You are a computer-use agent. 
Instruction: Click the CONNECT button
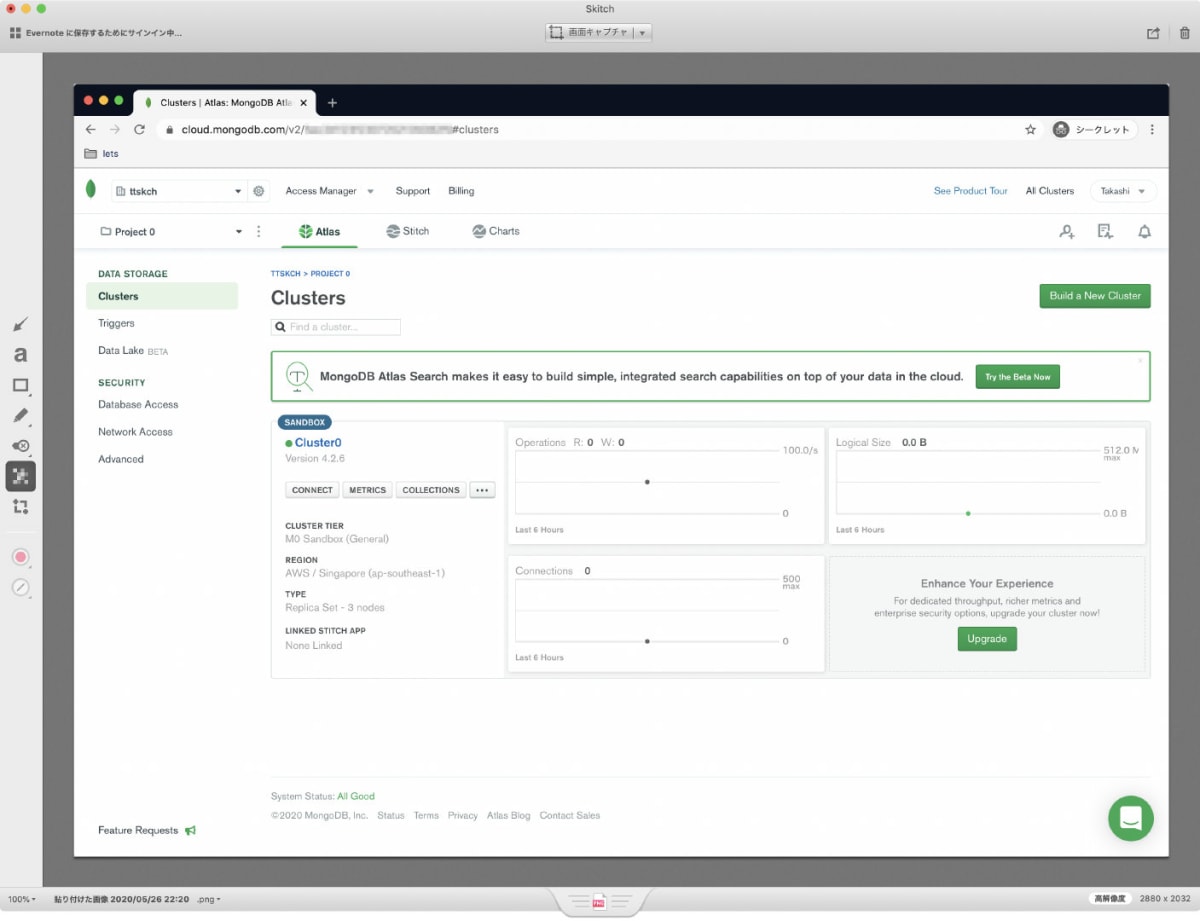[312, 490]
